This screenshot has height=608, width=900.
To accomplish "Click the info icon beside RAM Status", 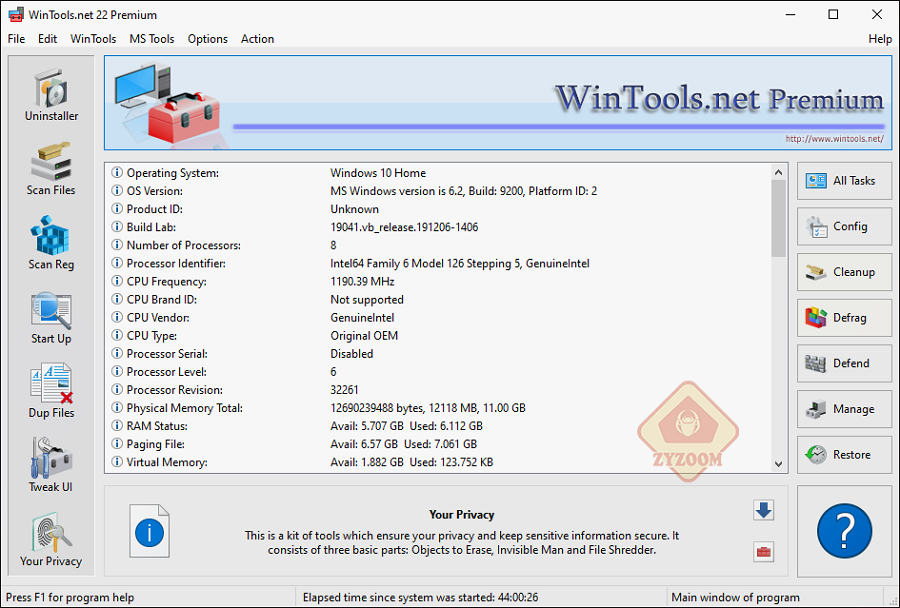I will click(x=117, y=425).
